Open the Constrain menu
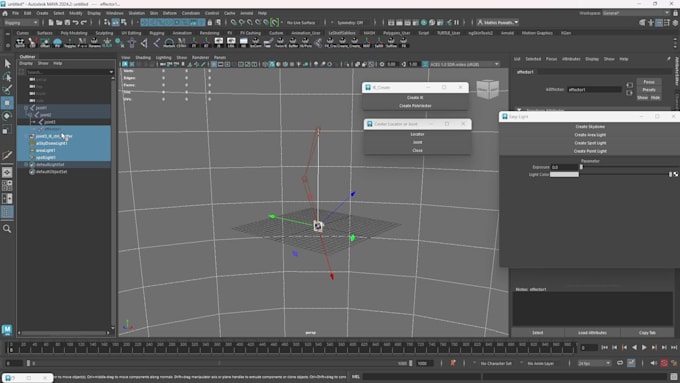The width and height of the screenshot is (680, 383). pyautogui.click(x=191, y=13)
